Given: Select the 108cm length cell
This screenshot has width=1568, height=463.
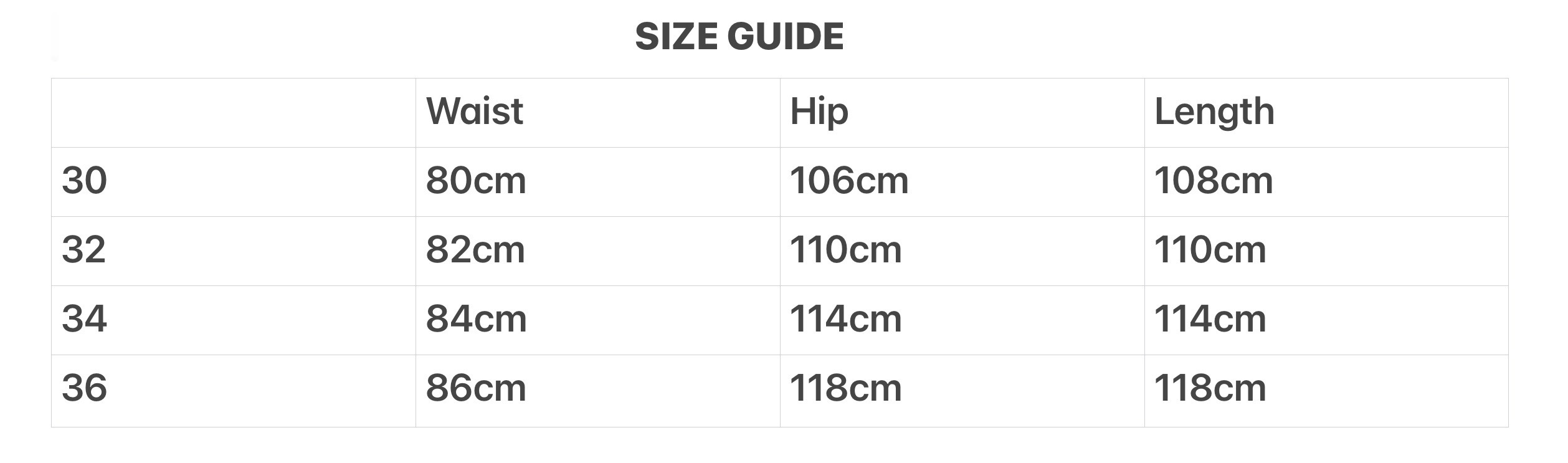Looking at the screenshot, I should coord(1213,181).
